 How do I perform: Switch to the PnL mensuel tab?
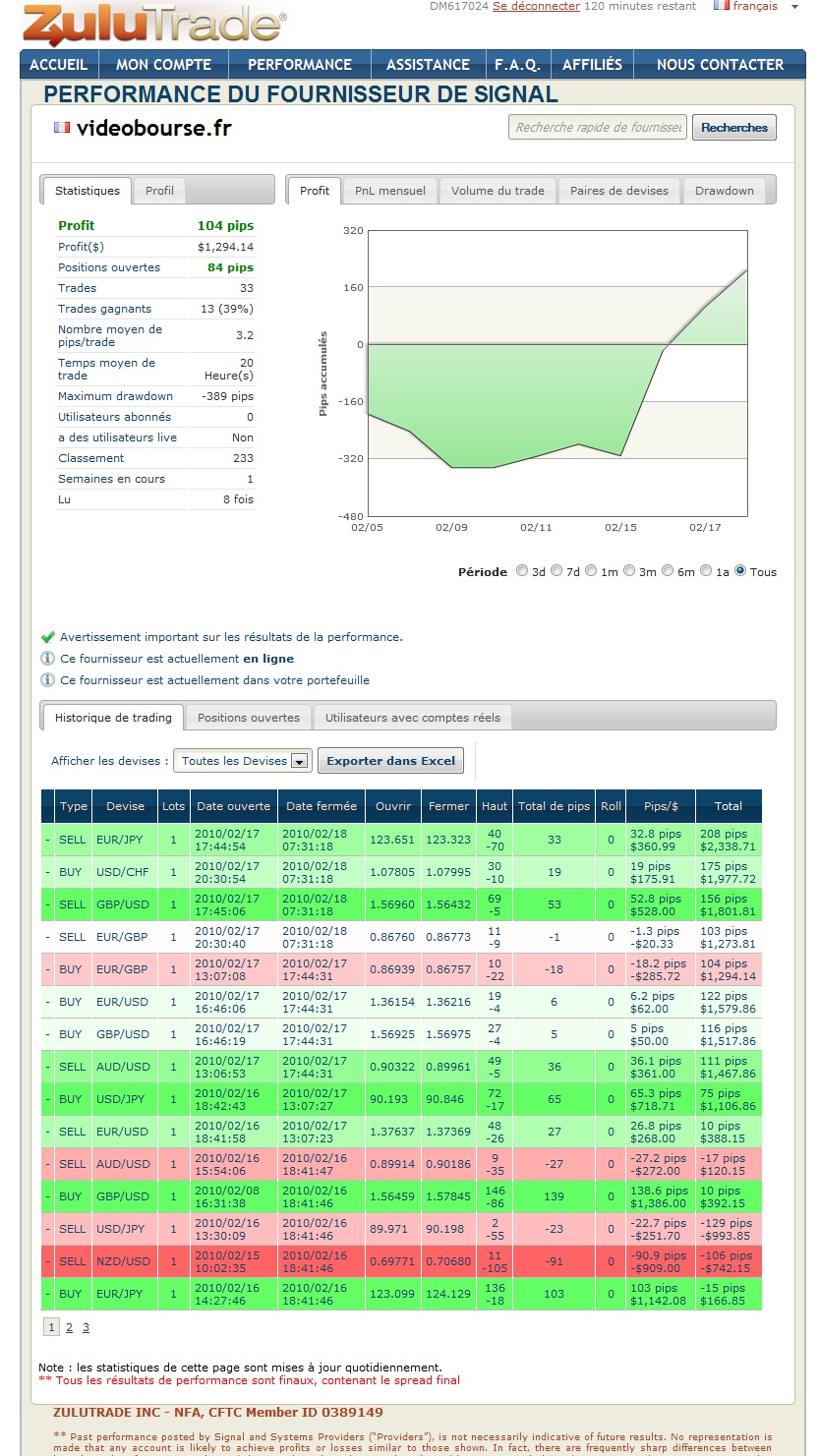[x=390, y=191]
